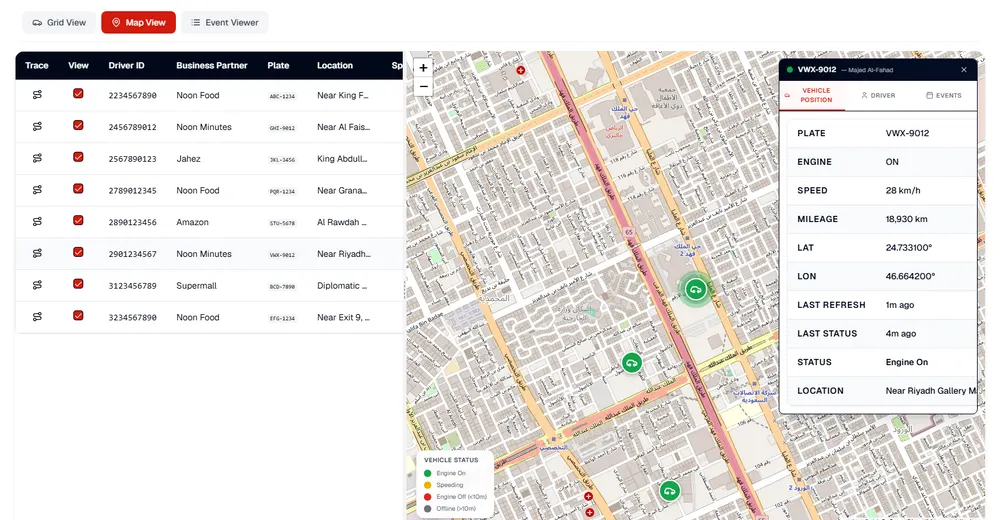Open the Events tab in popup

click(x=943, y=95)
